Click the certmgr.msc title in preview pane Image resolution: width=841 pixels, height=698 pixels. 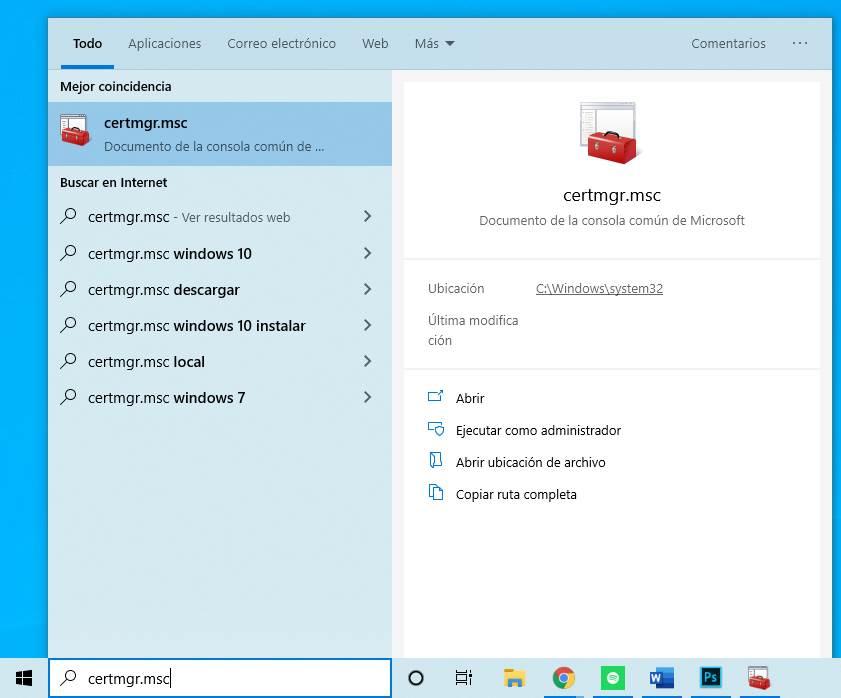tap(611, 195)
